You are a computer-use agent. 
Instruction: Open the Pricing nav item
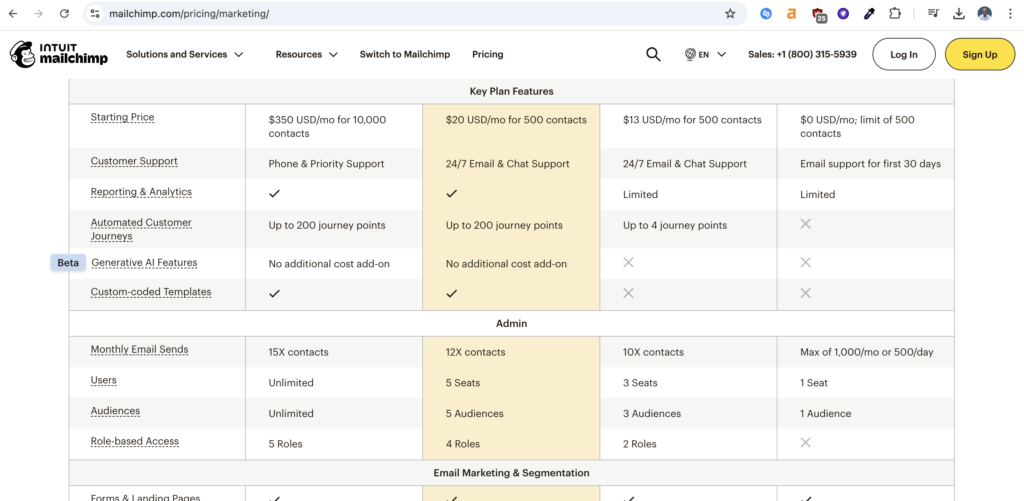click(x=488, y=54)
